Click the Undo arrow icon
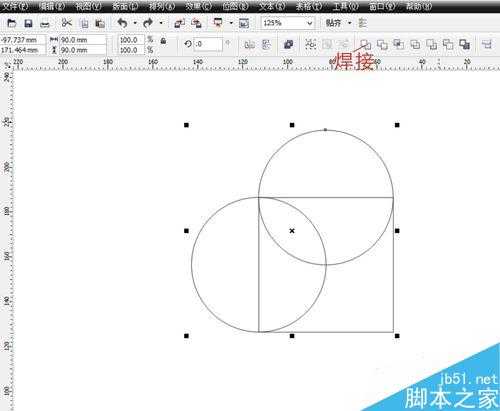This screenshot has height=411, width=500. [122, 23]
